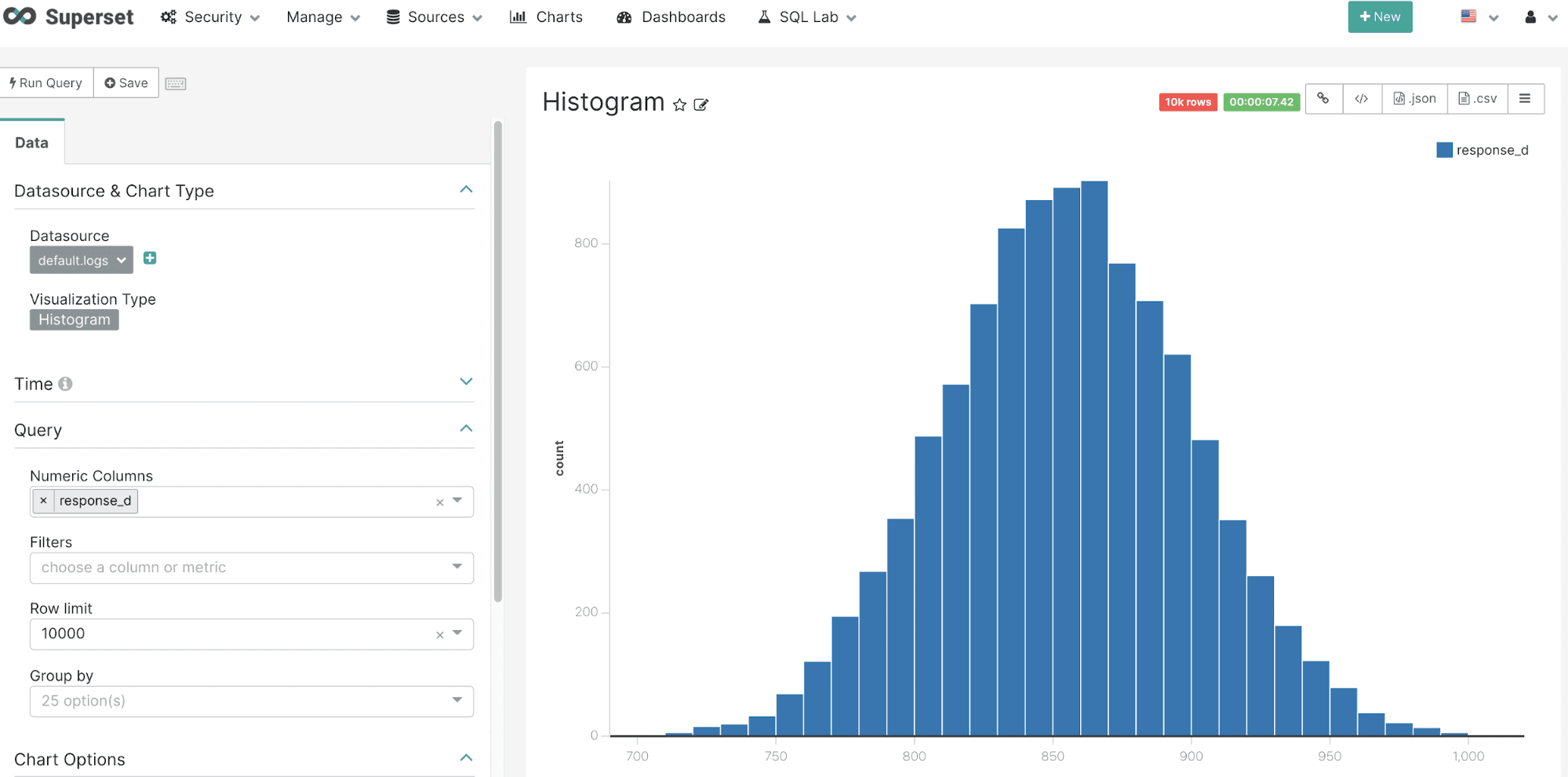Open the Filters column or metric dropdown
This screenshot has width=1568, height=777.
[x=252, y=567]
